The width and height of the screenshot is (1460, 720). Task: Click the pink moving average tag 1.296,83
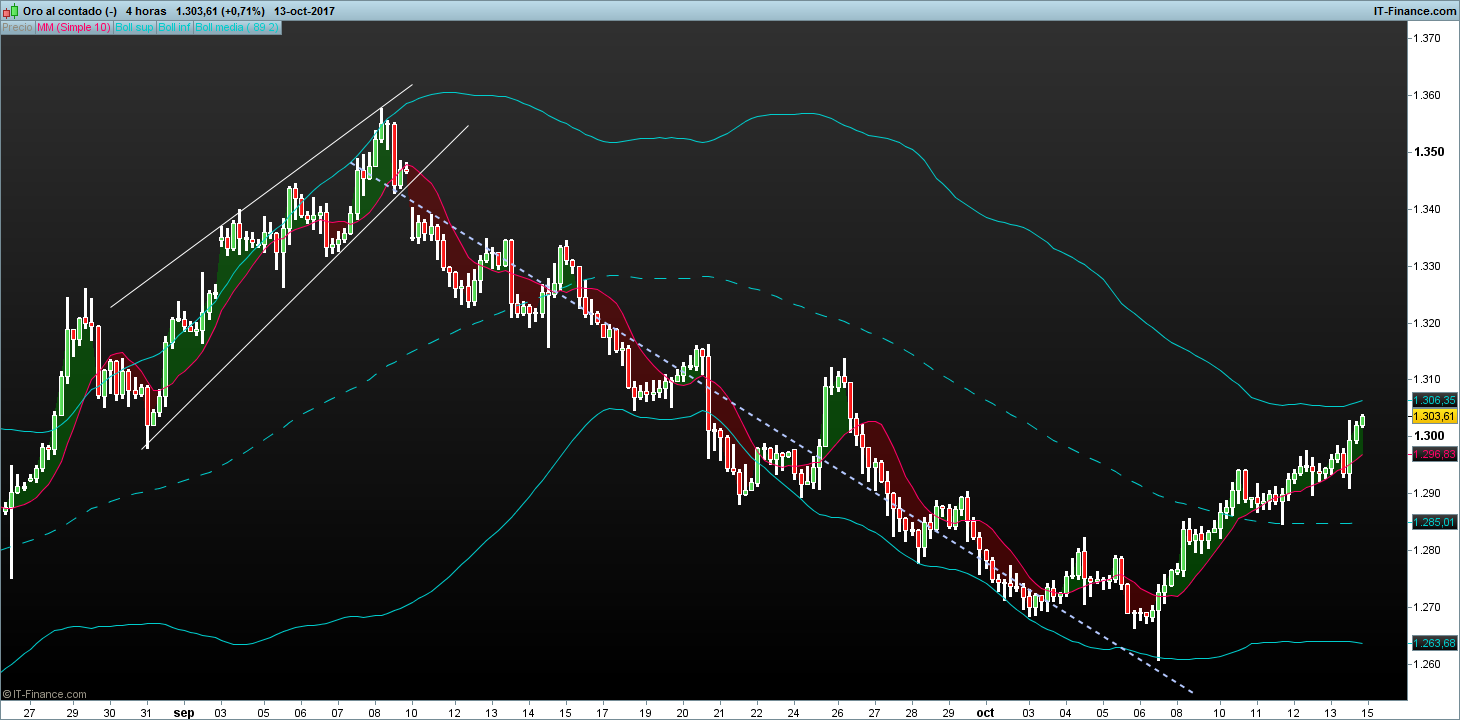pos(1433,454)
